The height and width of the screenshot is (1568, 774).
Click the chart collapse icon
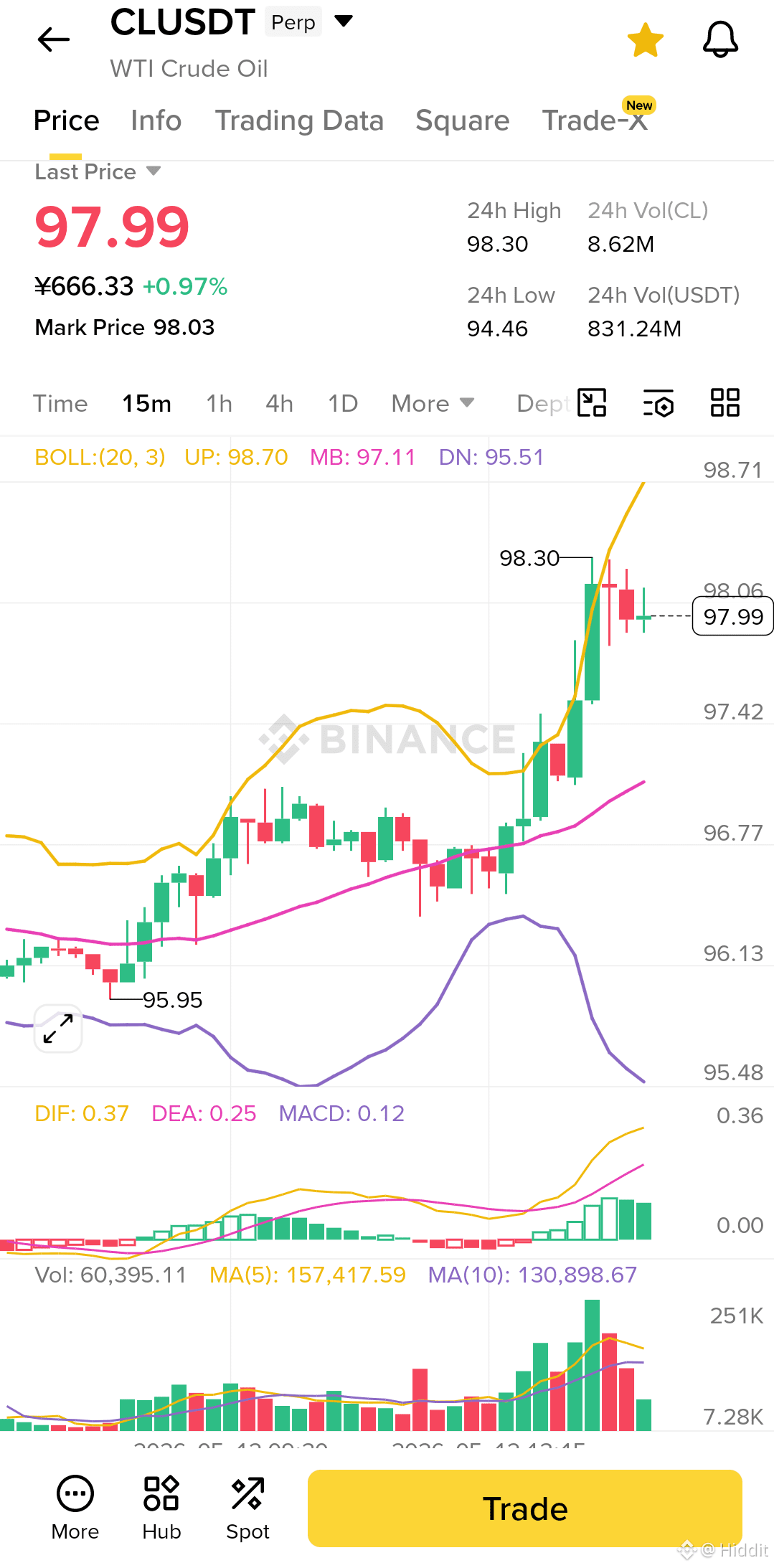[x=593, y=402]
